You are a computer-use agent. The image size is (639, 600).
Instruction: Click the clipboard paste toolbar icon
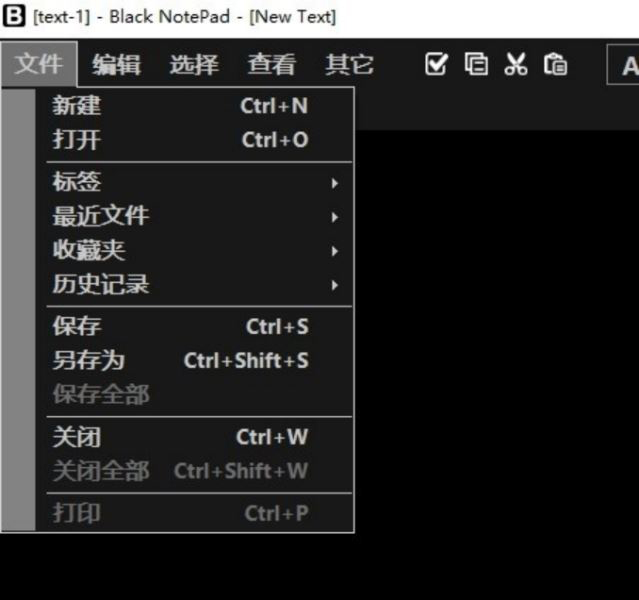click(x=555, y=64)
